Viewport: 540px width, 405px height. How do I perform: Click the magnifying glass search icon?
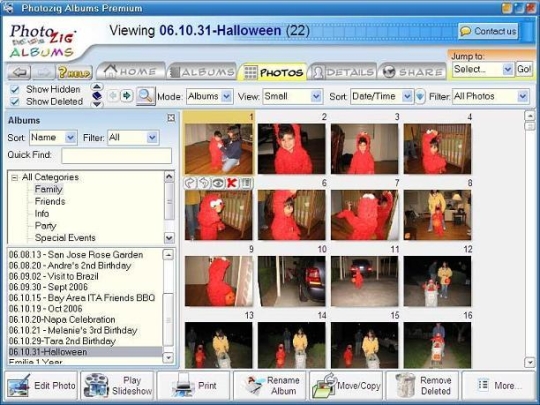pos(145,96)
